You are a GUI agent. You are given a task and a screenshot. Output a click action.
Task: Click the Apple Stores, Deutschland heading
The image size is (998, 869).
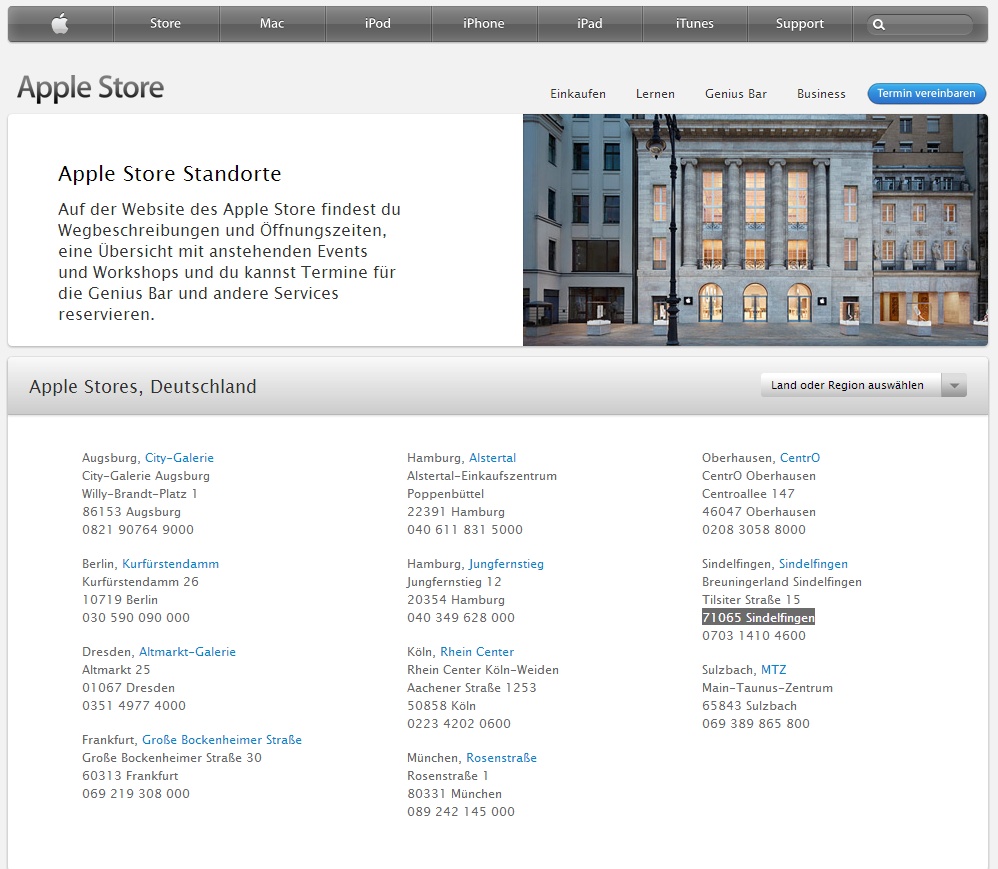point(143,386)
